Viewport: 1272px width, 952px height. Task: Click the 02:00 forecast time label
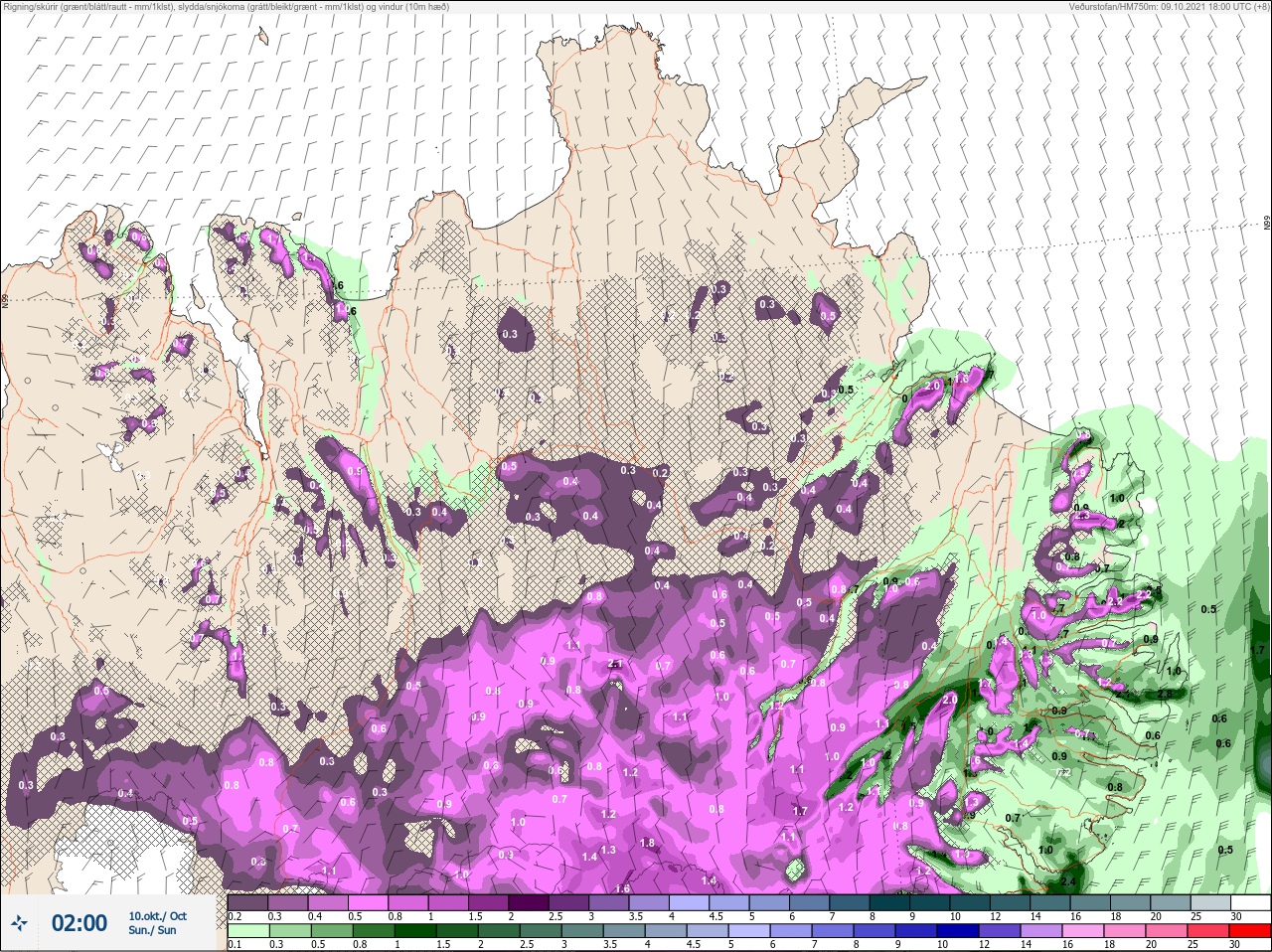[x=79, y=923]
